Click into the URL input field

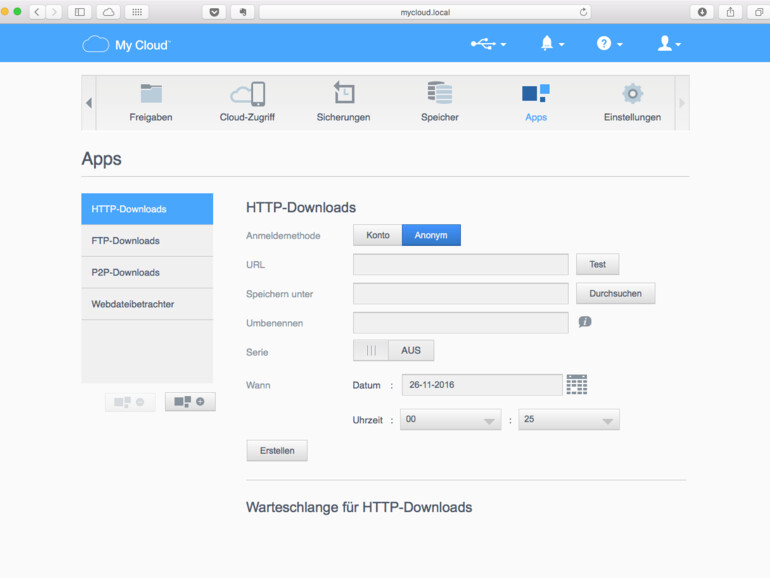click(x=461, y=264)
